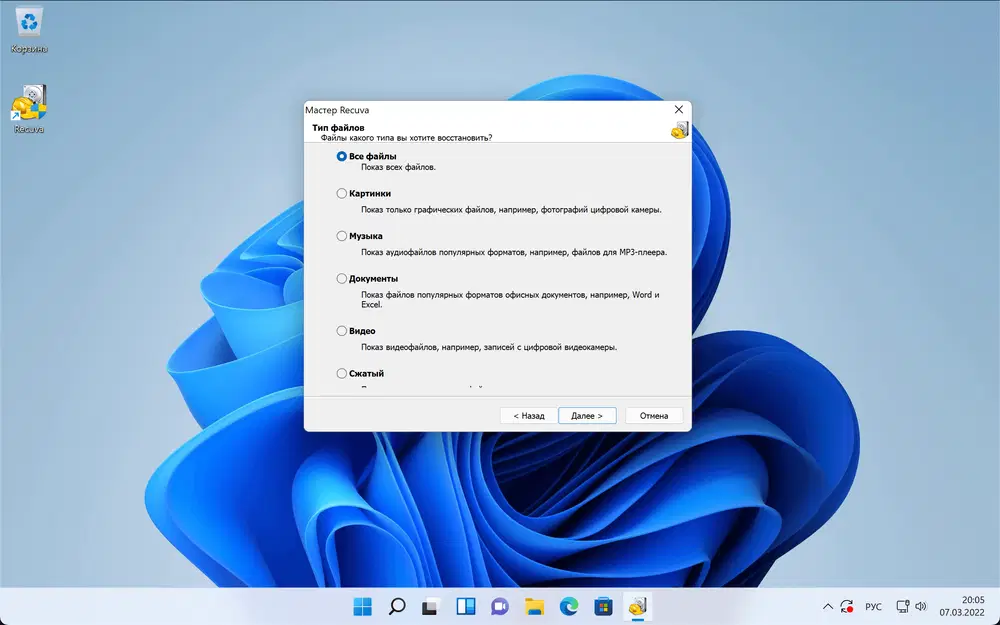1000x625 pixels.
Task: Select the "Картинки" radio option
Action: [x=342, y=193]
